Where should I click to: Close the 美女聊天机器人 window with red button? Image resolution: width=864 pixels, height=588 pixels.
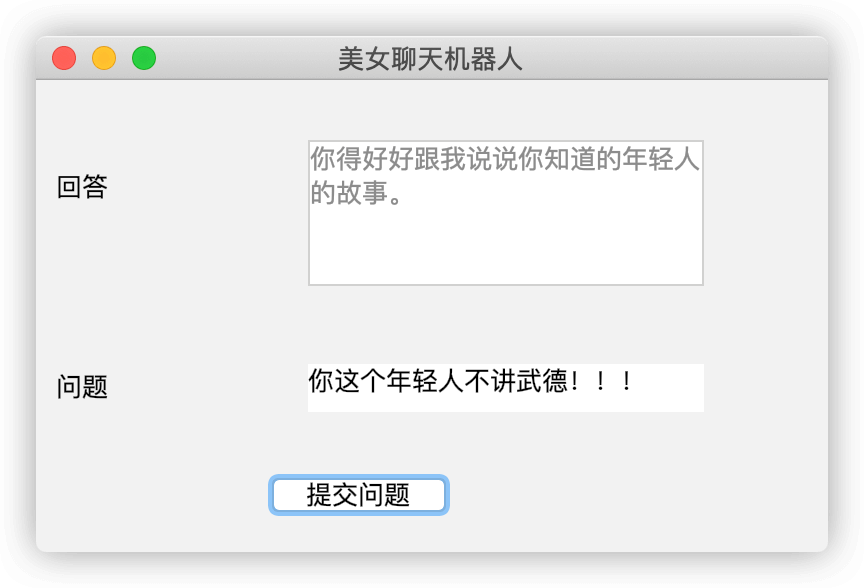[64, 58]
